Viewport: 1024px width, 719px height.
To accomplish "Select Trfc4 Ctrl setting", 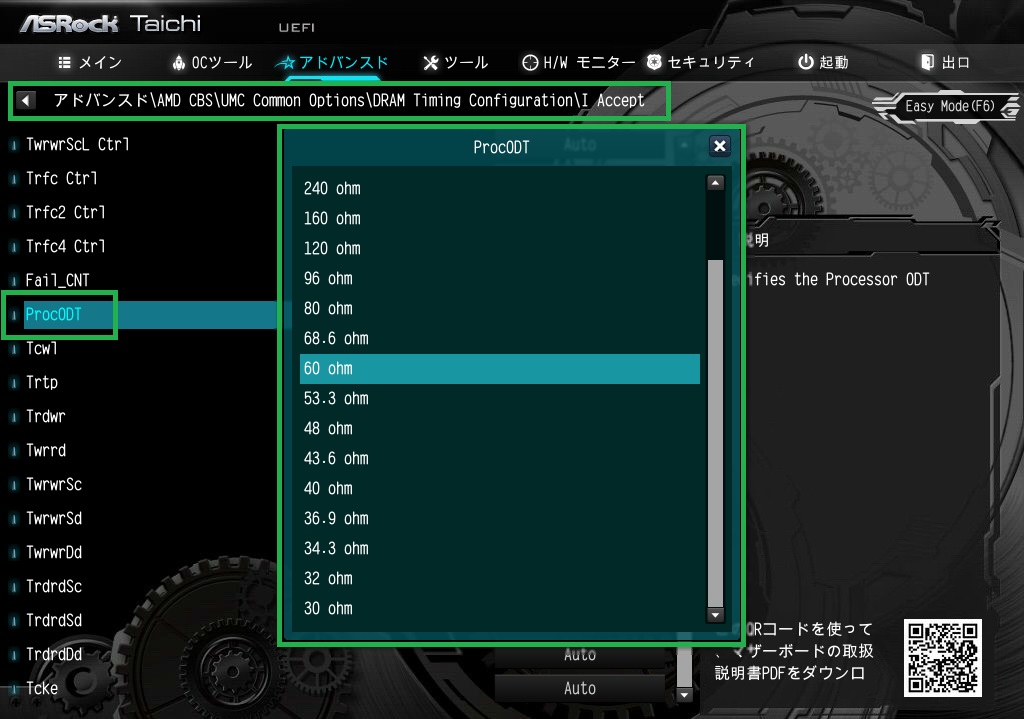I will click(x=65, y=246).
